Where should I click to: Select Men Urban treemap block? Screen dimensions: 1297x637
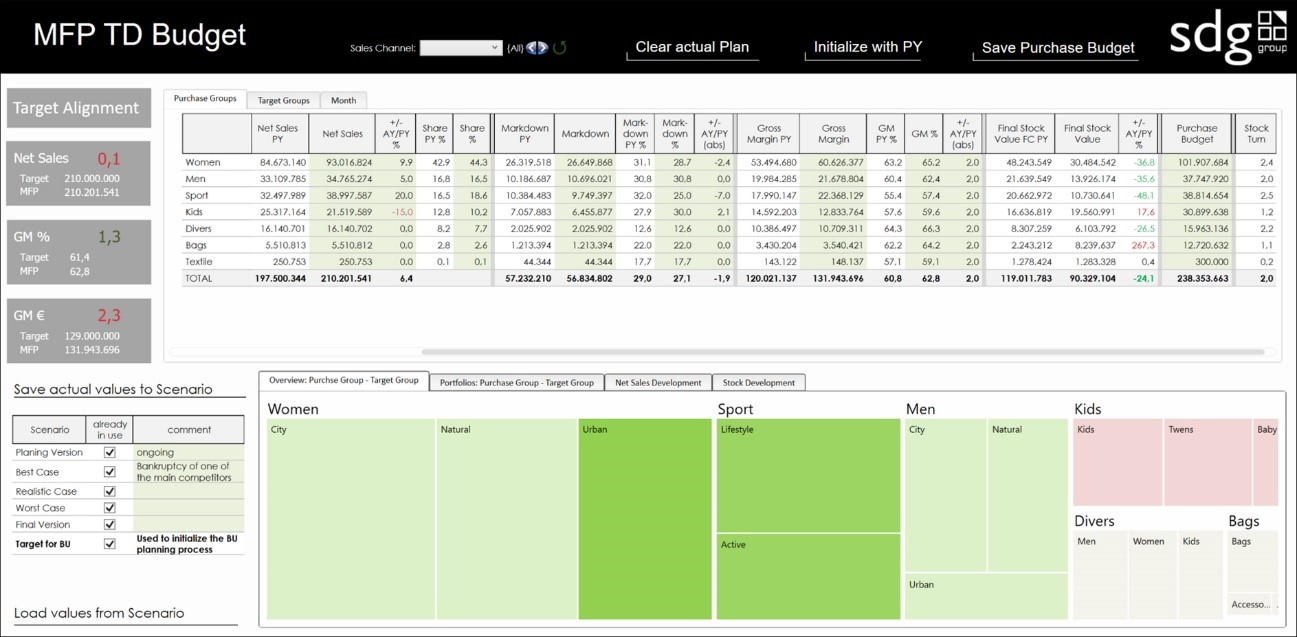tap(986, 597)
